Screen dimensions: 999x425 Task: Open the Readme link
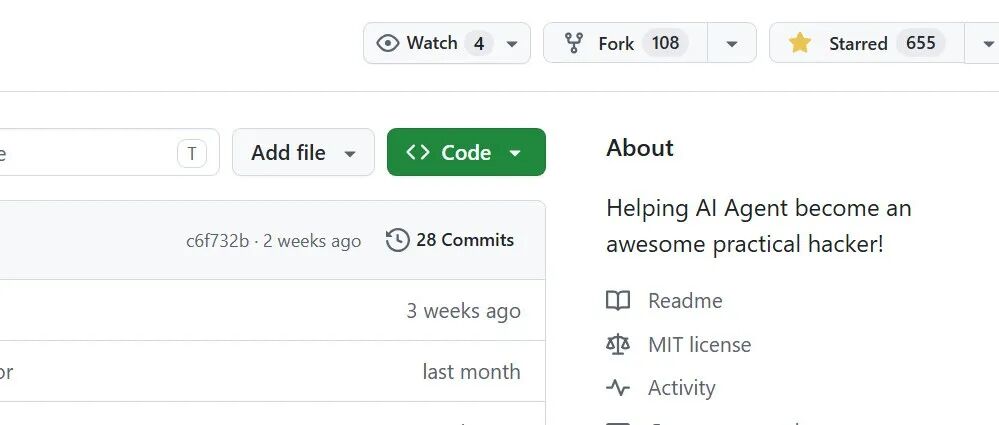pyautogui.click(x=685, y=301)
